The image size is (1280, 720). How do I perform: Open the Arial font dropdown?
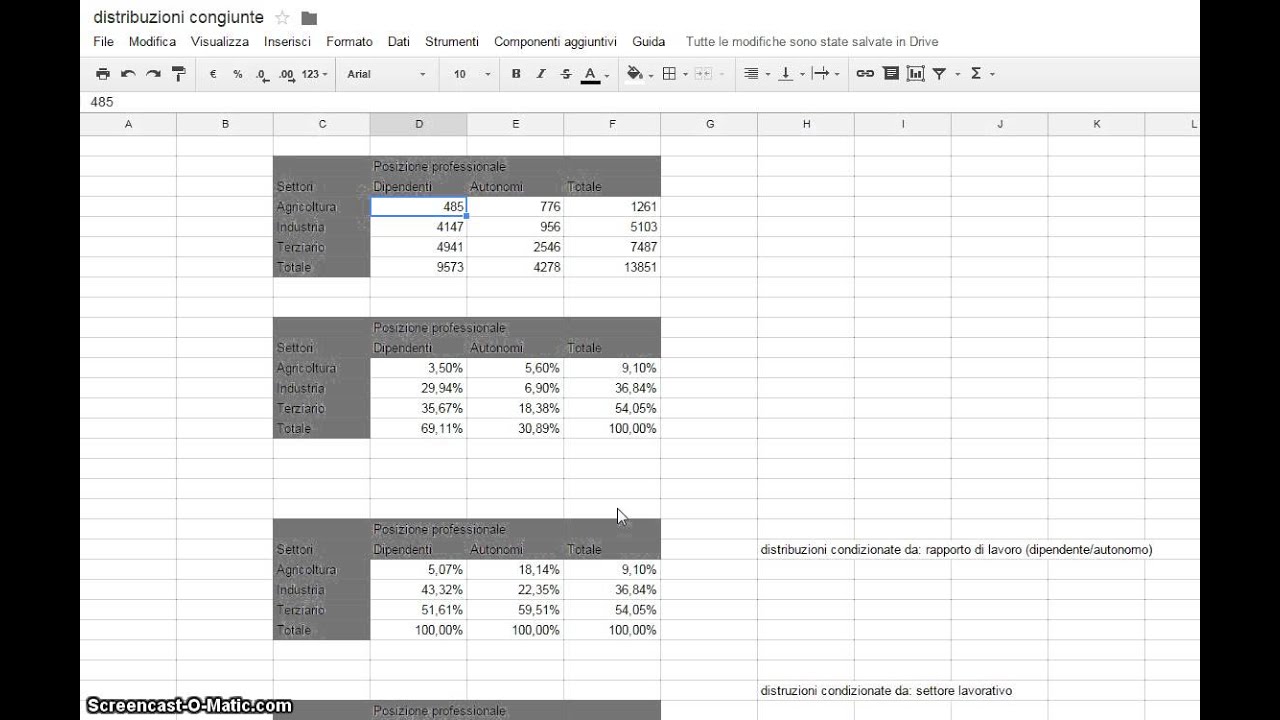coord(386,74)
